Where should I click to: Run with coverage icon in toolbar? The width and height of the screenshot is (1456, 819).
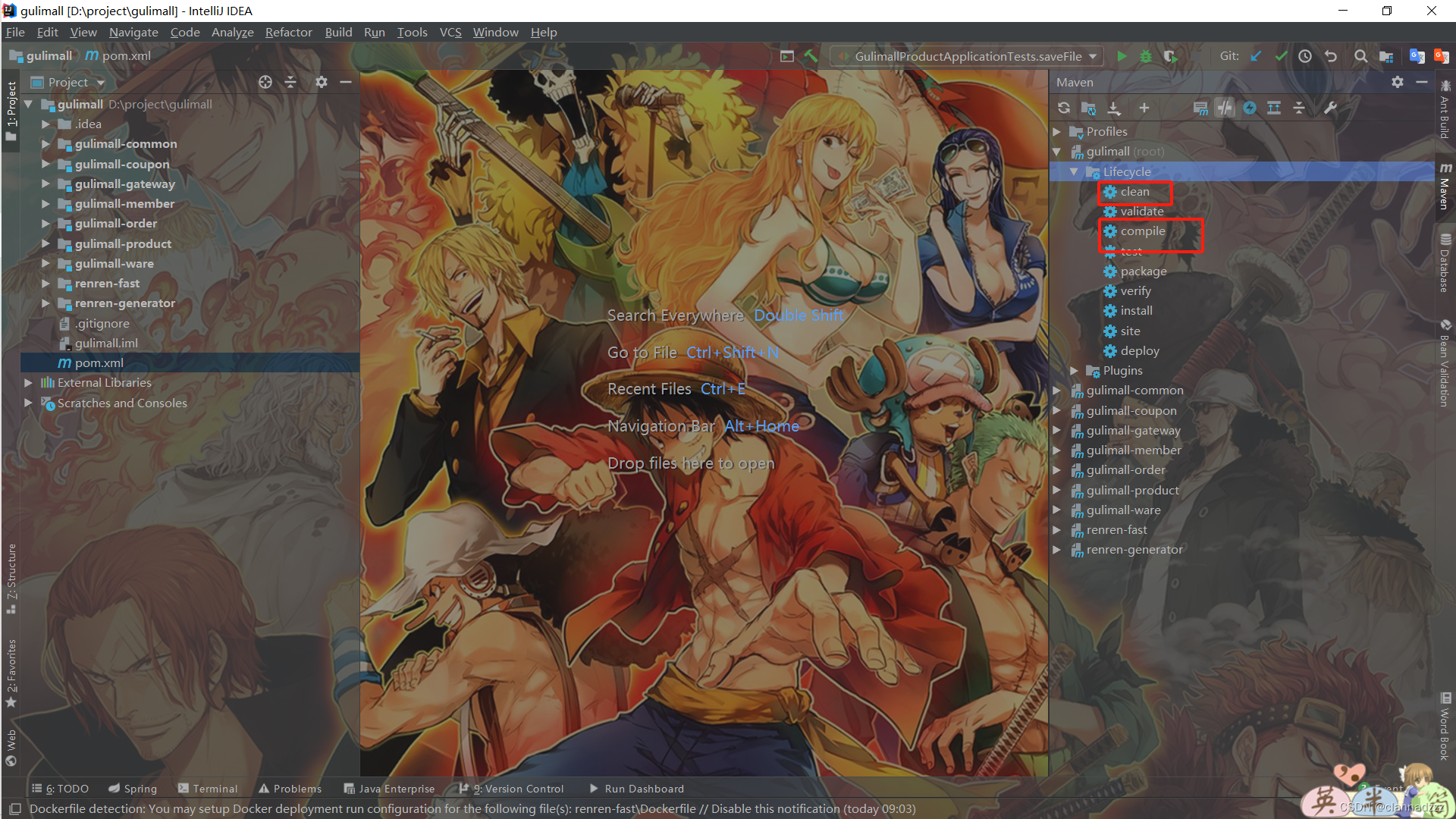[x=1171, y=56]
